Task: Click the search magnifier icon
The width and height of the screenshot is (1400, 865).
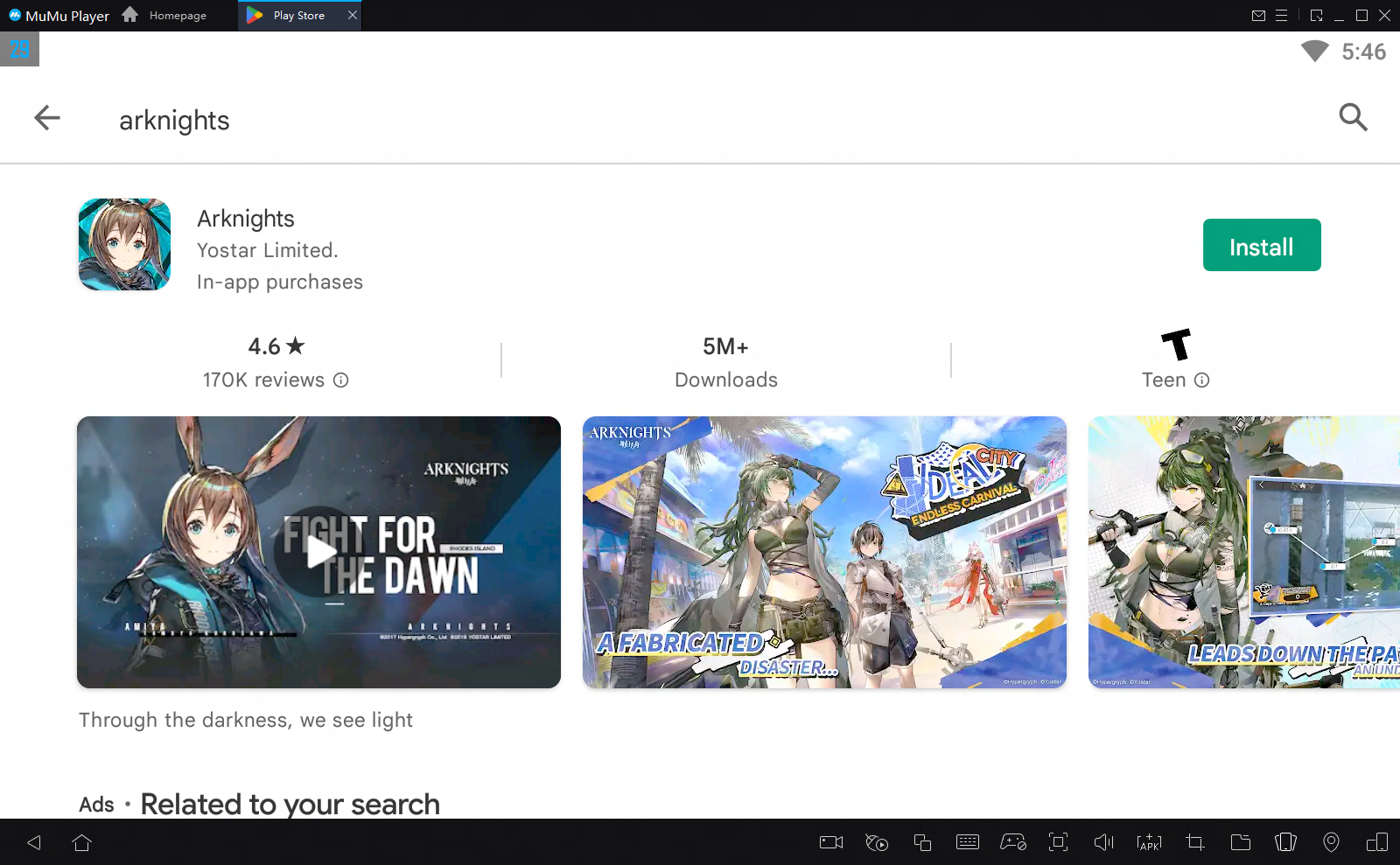Action: click(1353, 117)
